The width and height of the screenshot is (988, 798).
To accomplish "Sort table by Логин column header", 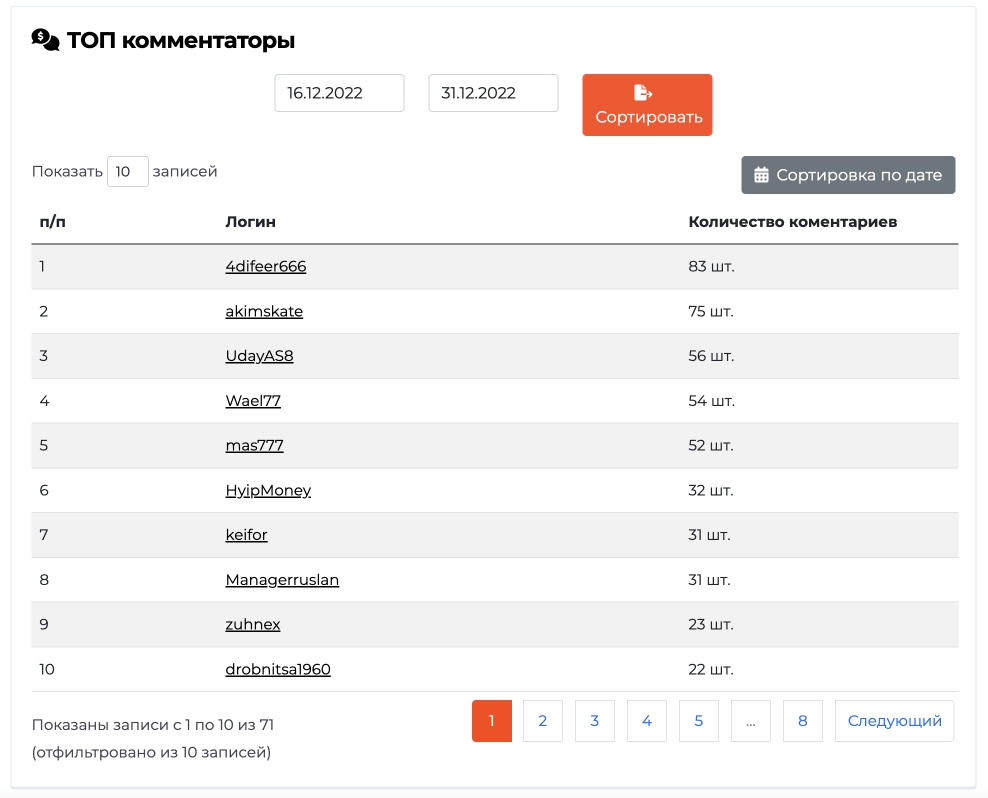I will (250, 222).
